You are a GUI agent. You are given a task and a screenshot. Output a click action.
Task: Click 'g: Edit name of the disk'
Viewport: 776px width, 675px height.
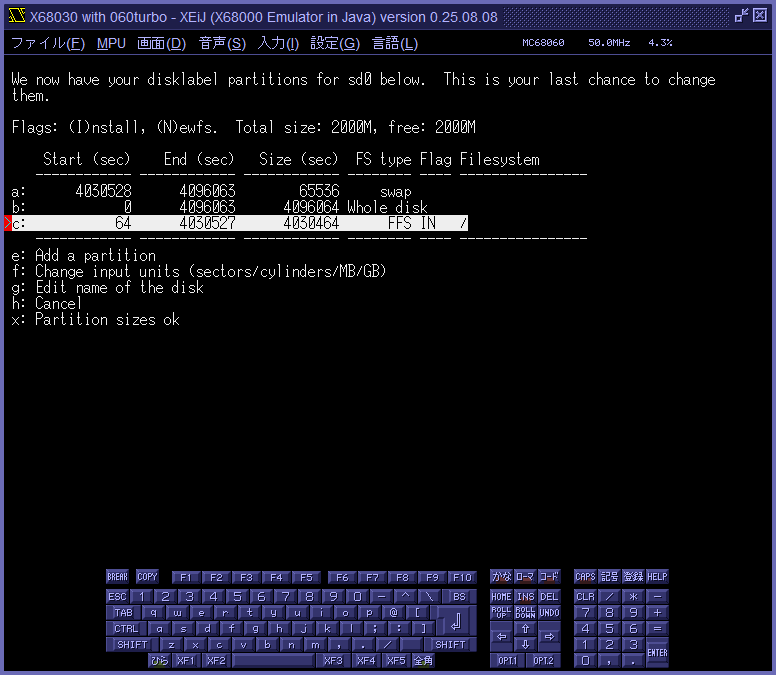tap(107, 288)
